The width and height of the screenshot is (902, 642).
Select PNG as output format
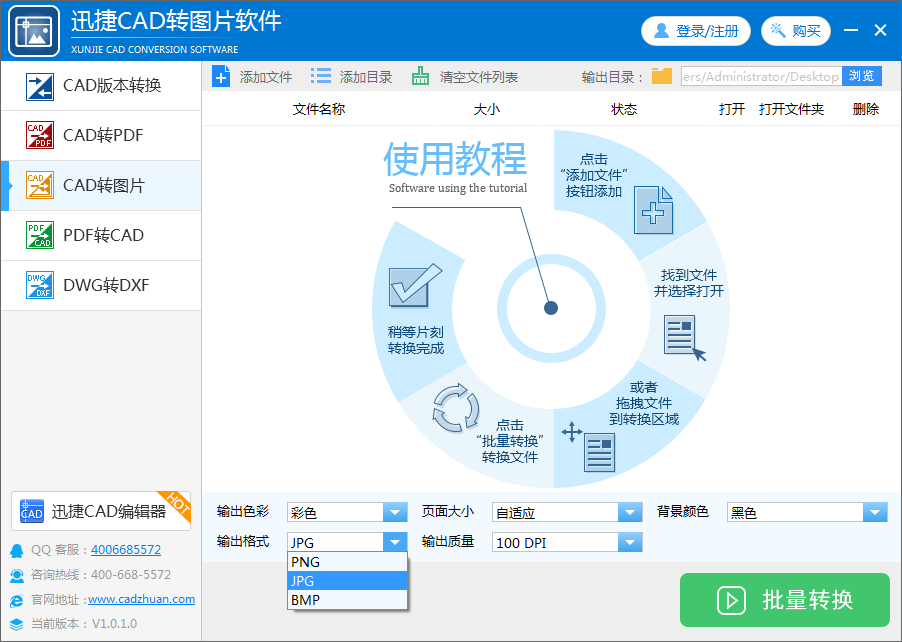[x=347, y=562]
